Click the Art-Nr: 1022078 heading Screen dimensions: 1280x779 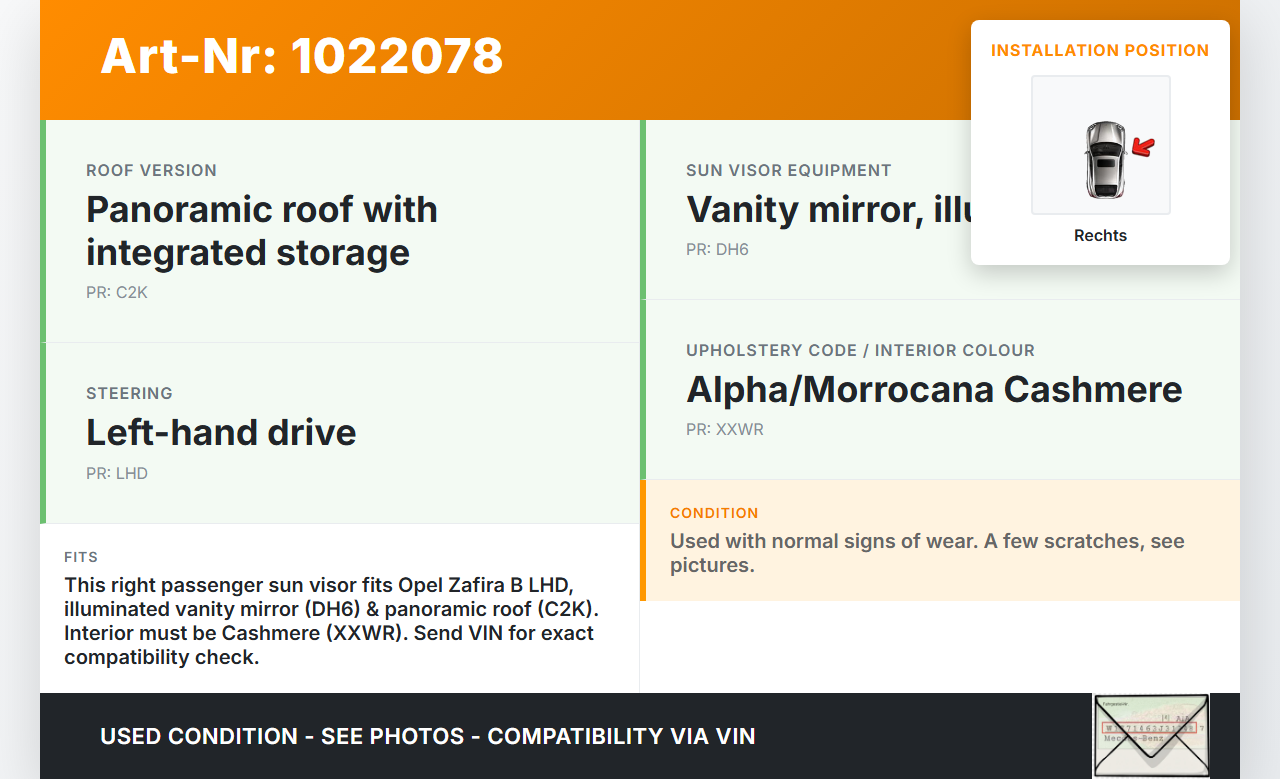point(301,56)
